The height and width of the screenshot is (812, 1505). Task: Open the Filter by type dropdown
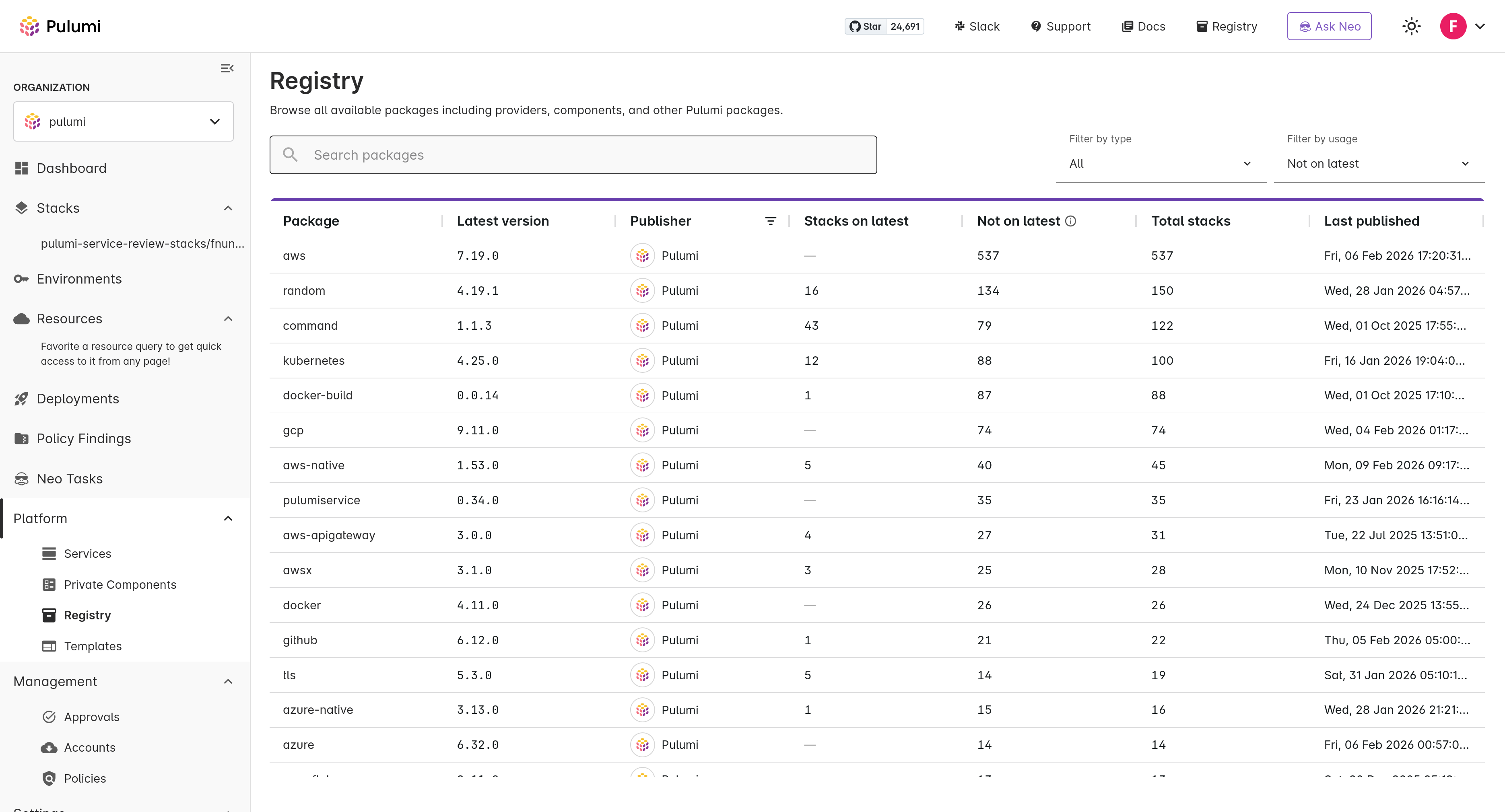coord(1160,163)
